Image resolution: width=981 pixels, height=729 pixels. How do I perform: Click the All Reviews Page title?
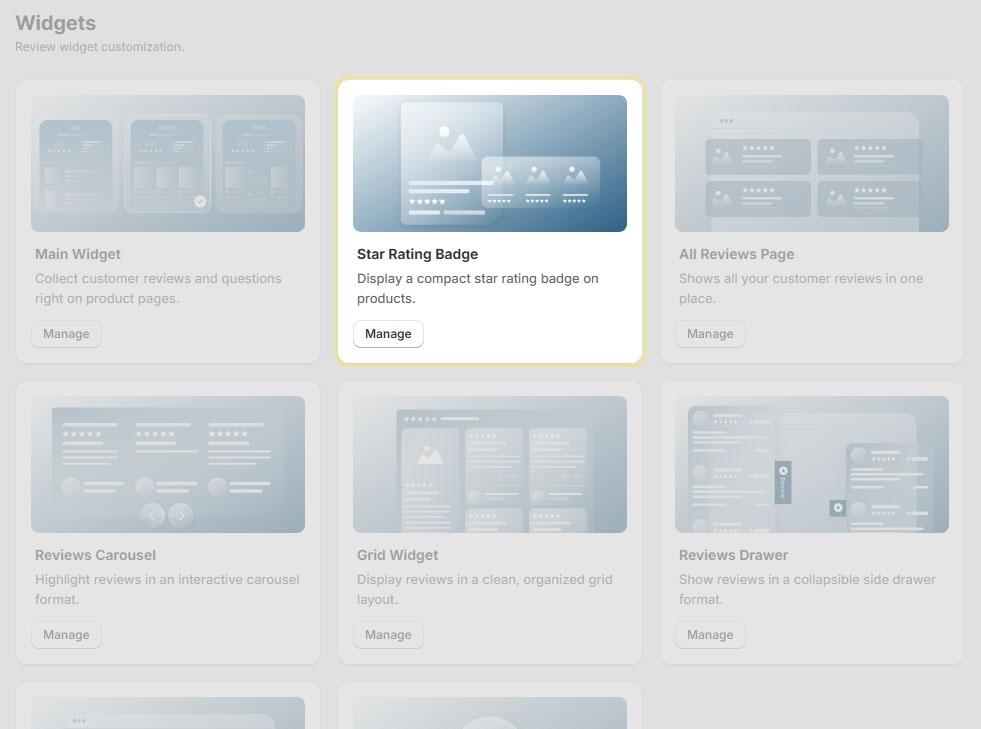tap(736, 254)
